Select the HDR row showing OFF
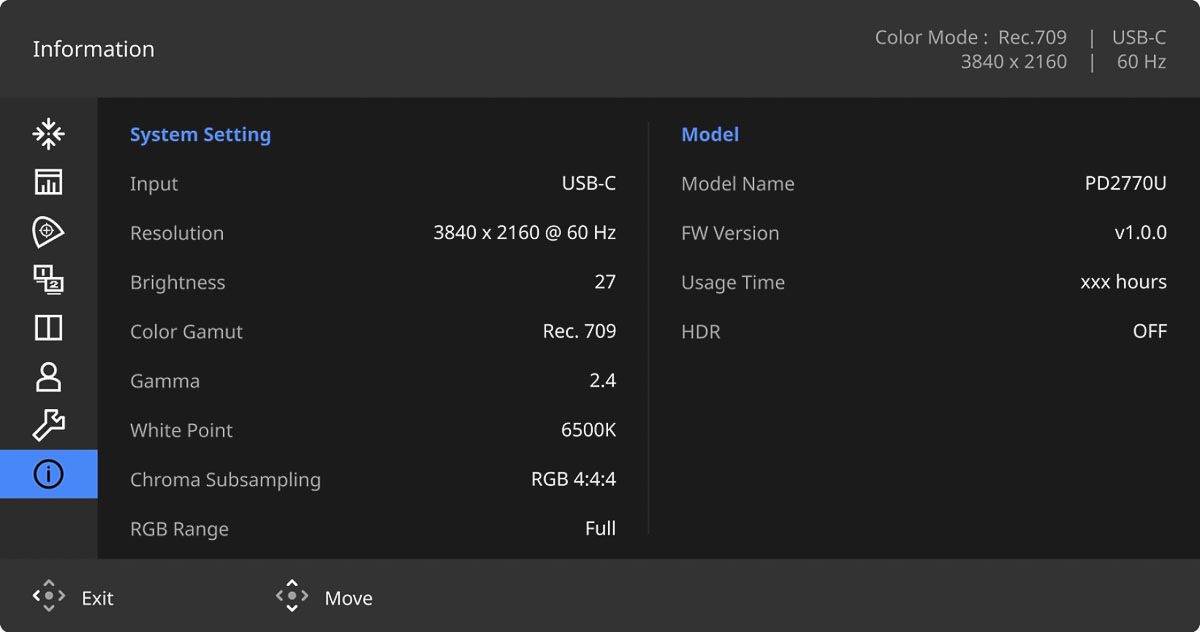1200x632 pixels. click(x=923, y=331)
